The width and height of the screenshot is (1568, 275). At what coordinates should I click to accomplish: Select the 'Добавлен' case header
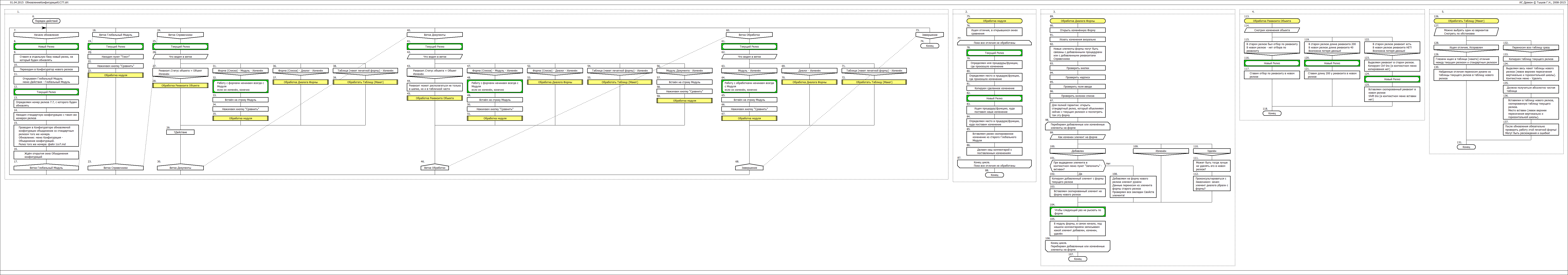point(1077,151)
